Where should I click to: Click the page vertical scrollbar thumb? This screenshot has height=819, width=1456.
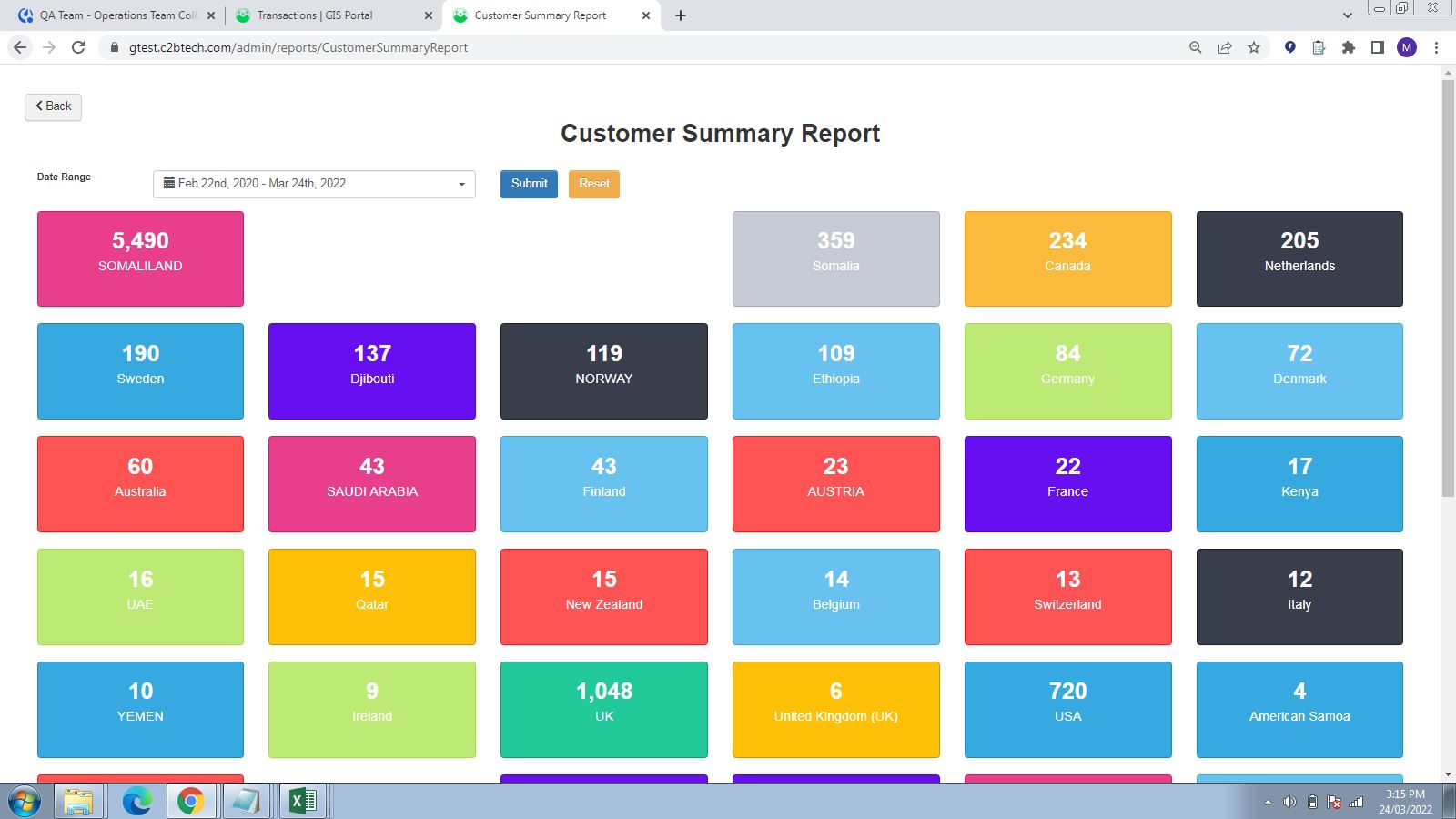click(1448, 288)
